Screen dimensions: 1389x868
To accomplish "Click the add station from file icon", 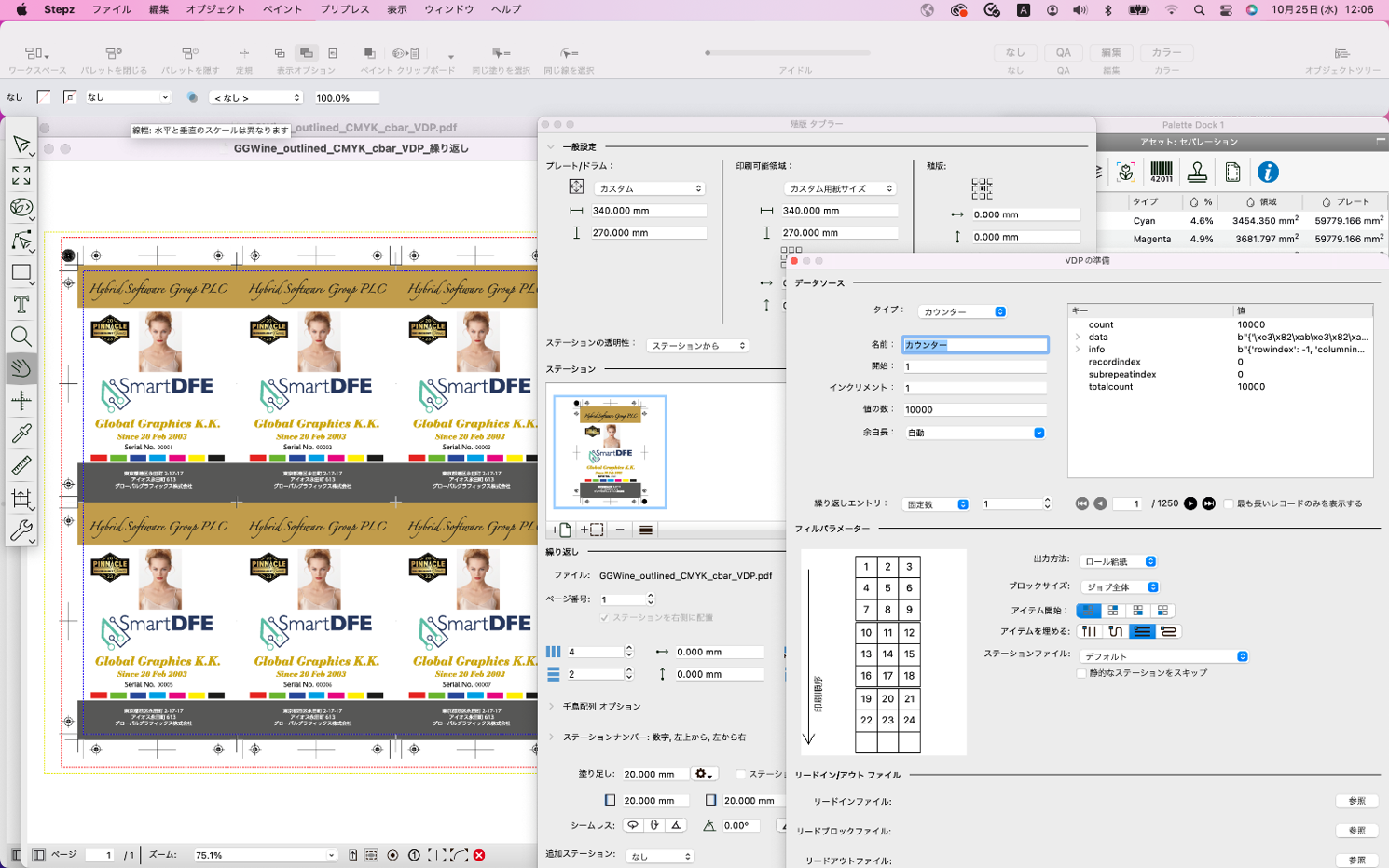I will (x=561, y=530).
